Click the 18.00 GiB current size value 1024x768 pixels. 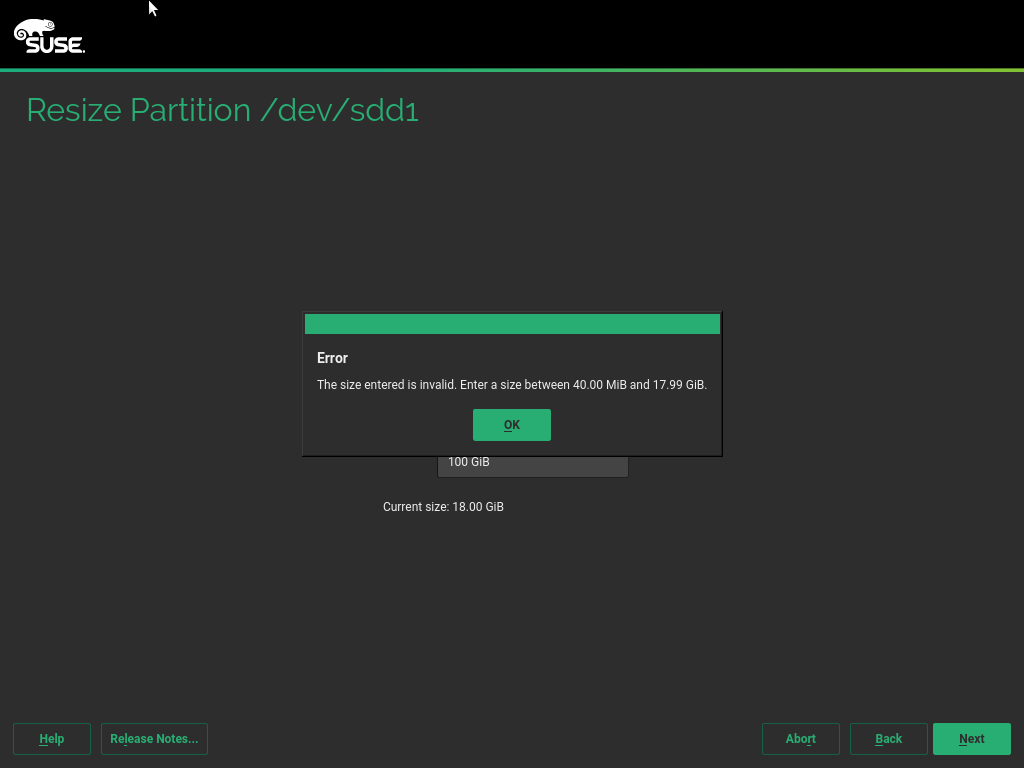(478, 507)
